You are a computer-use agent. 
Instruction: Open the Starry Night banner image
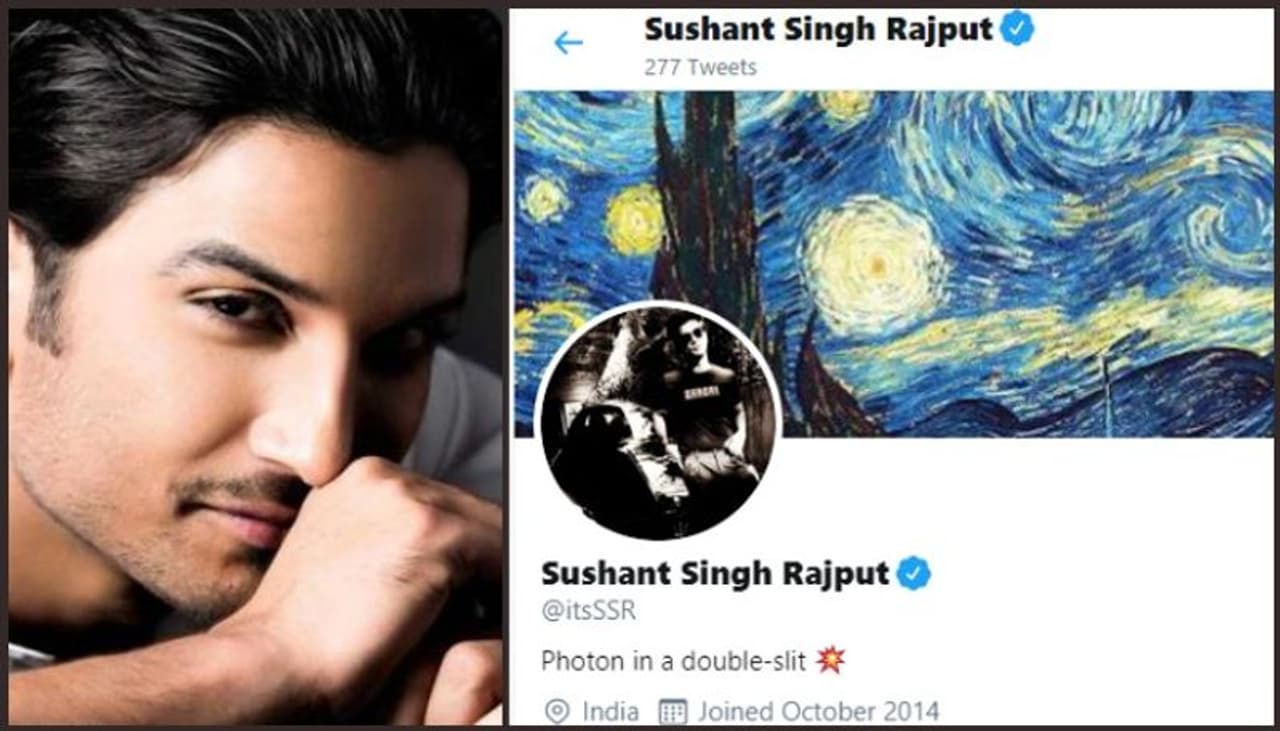(894, 263)
